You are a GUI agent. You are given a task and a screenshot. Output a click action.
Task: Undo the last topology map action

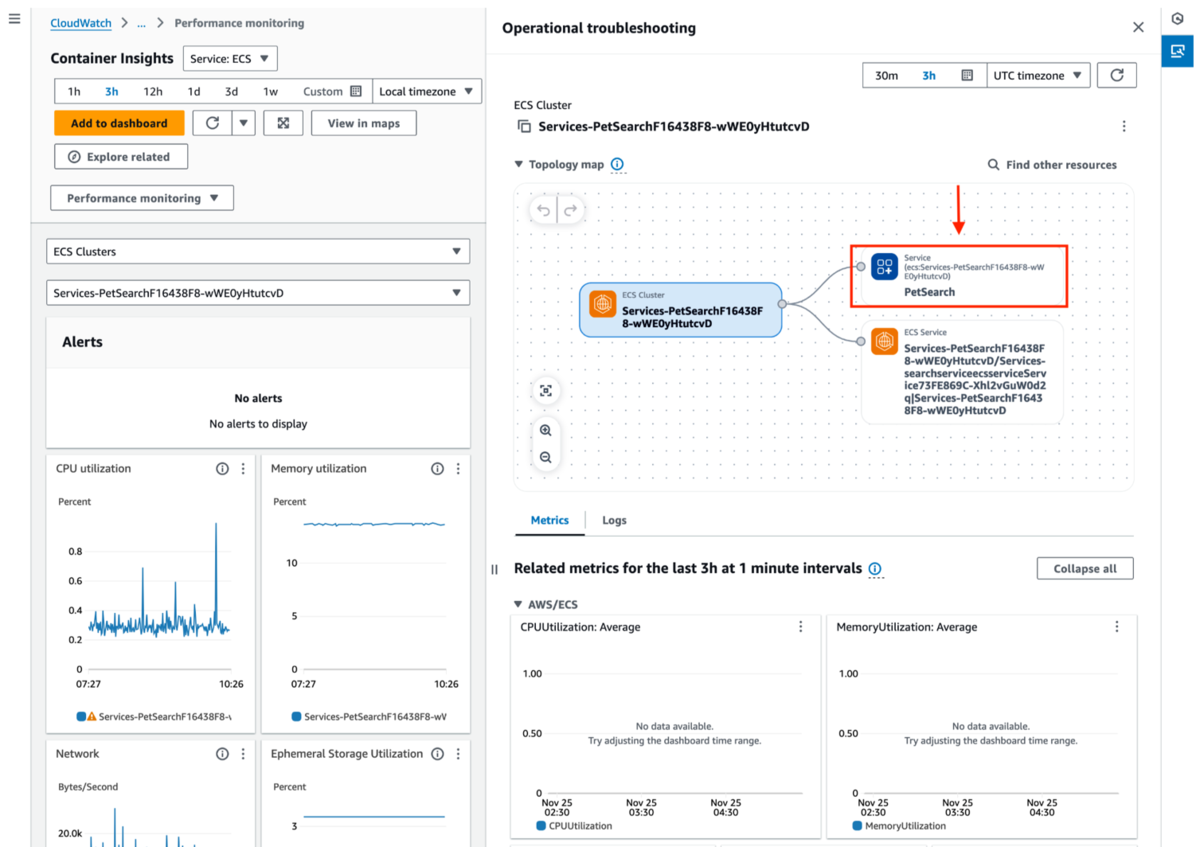point(543,210)
